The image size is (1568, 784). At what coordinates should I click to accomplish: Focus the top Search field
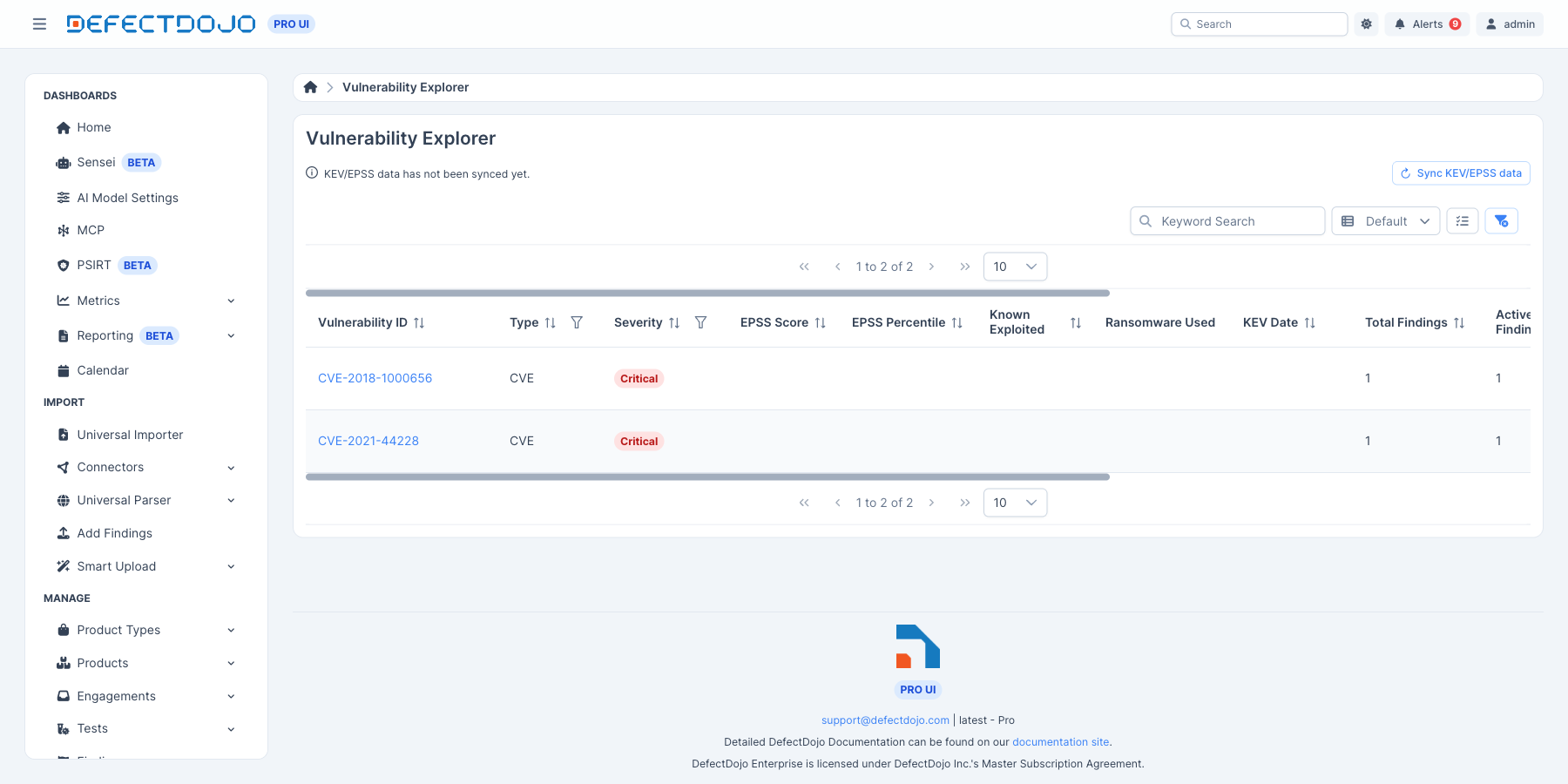(1260, 24)
